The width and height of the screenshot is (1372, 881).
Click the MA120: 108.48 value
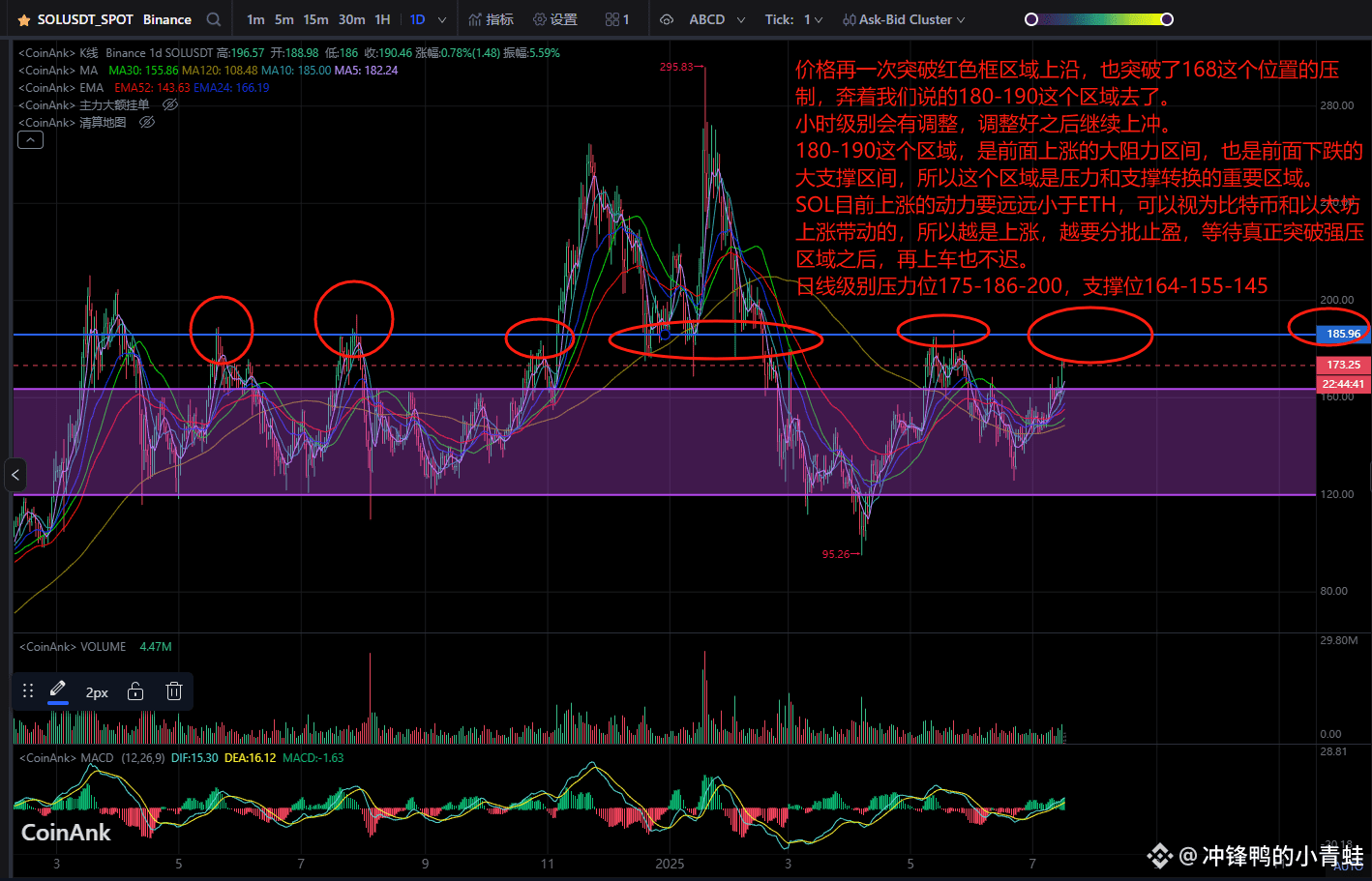click(220, 70)
